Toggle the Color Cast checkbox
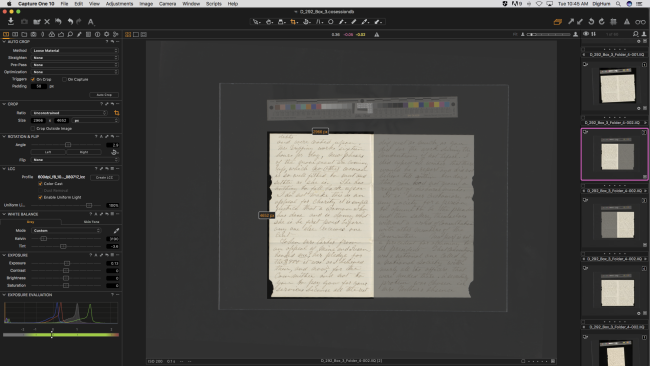Viewport: 650px width, 366px height. click(x=40, y=184)
